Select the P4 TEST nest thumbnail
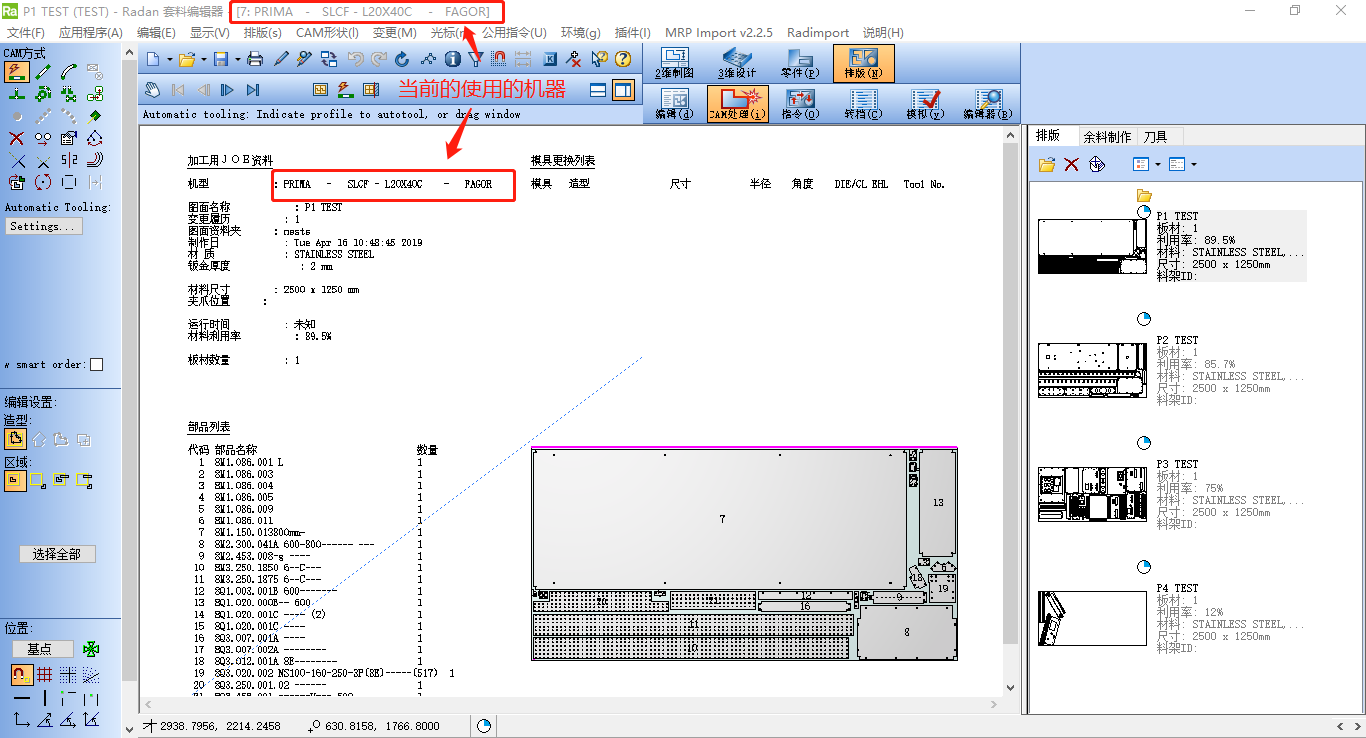Screen dimensions: 1366x738 pos(1092,618)
